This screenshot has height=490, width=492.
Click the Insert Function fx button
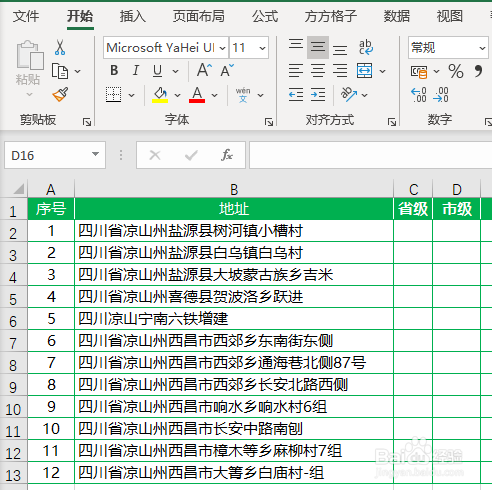[227, 155]
